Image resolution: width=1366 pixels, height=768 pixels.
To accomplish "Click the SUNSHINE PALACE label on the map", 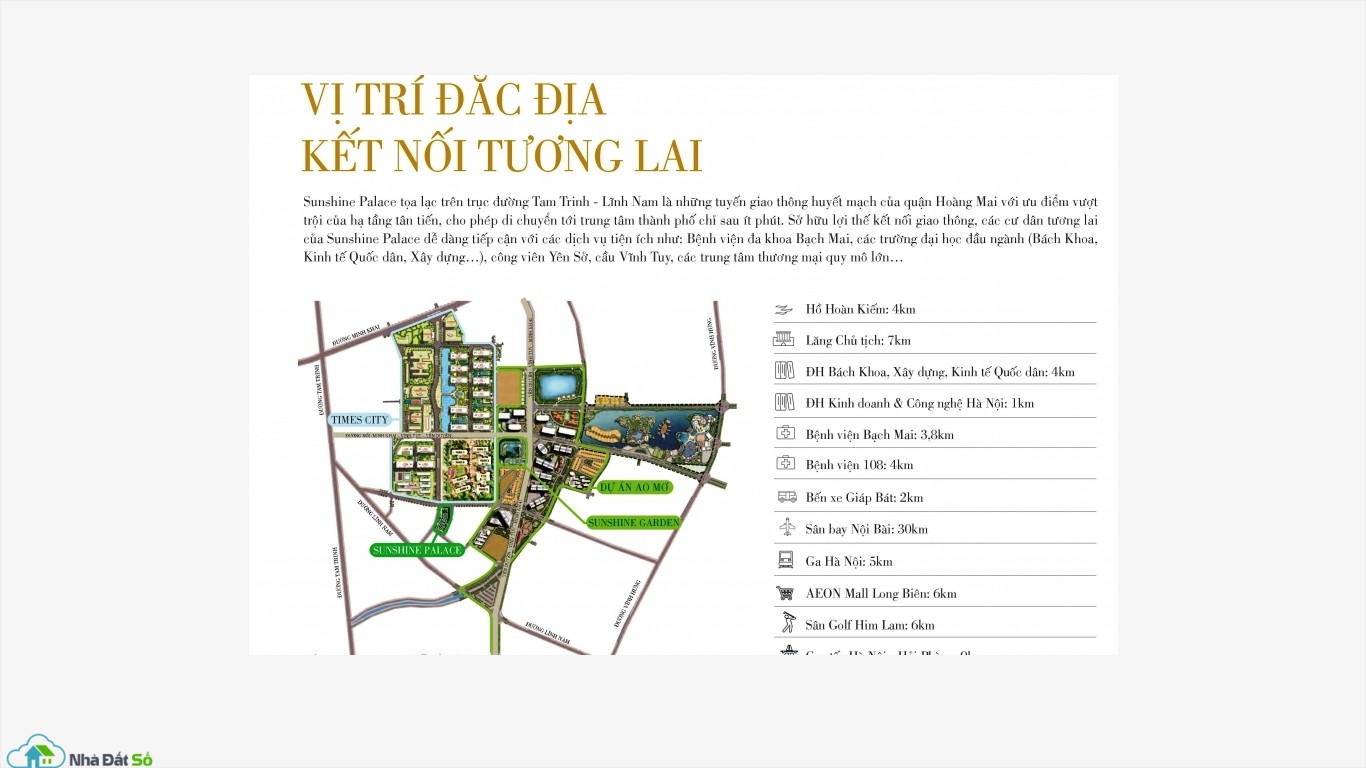I will (x=417, y=550).
